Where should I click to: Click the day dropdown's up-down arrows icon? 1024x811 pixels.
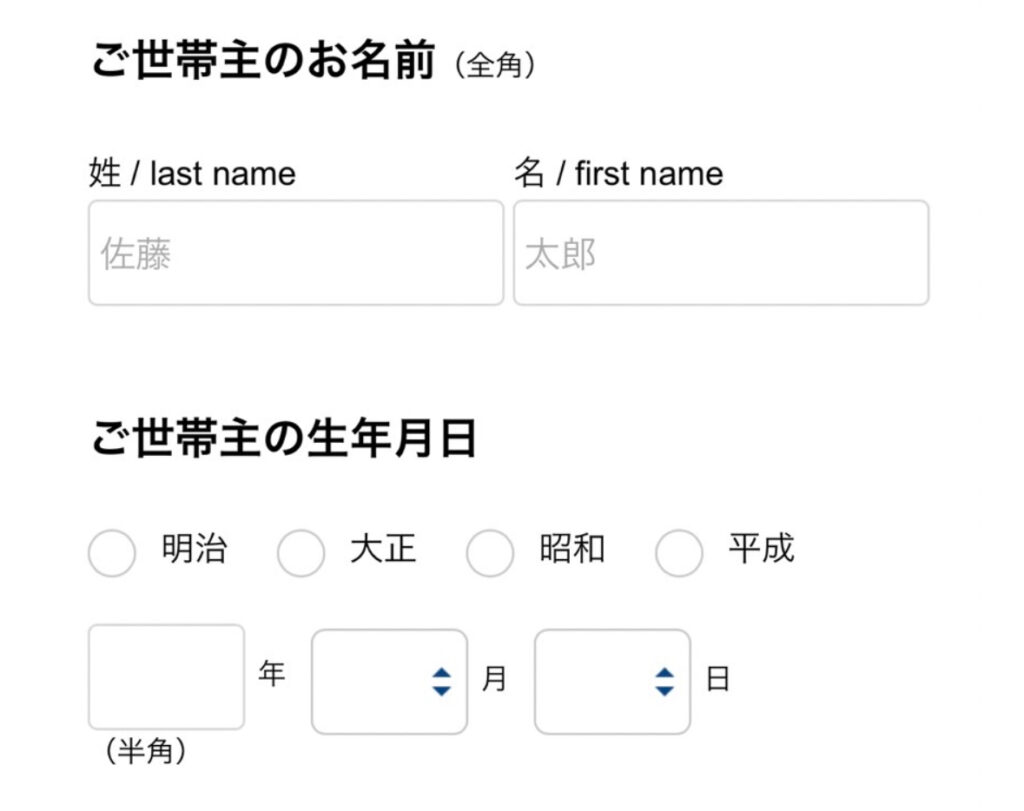[x=665, y=682]
